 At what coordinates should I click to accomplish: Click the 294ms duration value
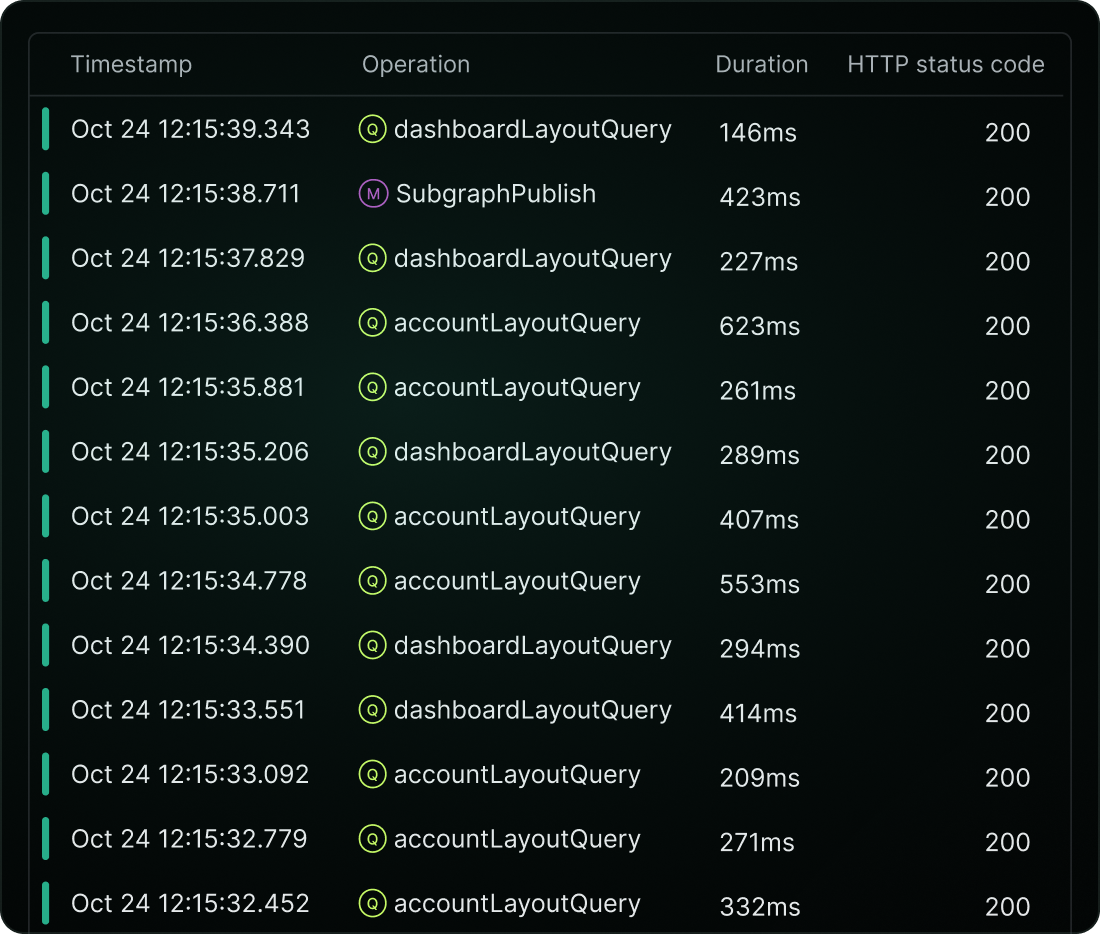click(760, 649)
